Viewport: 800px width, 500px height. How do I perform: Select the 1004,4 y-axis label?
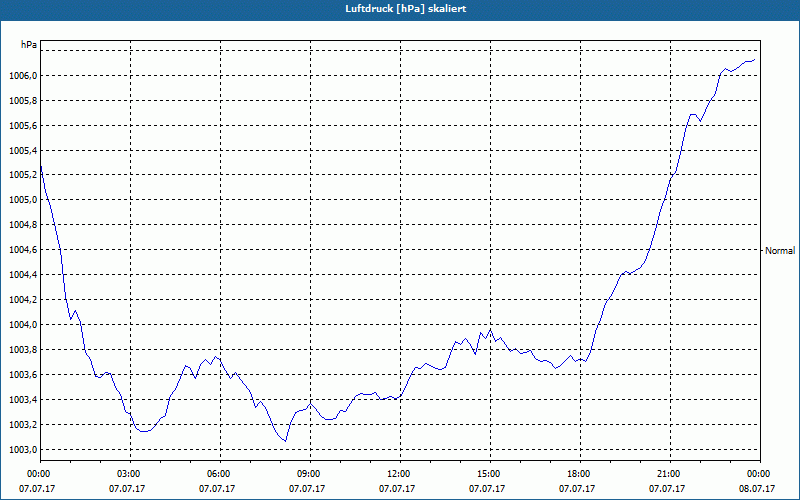(23, 275)
